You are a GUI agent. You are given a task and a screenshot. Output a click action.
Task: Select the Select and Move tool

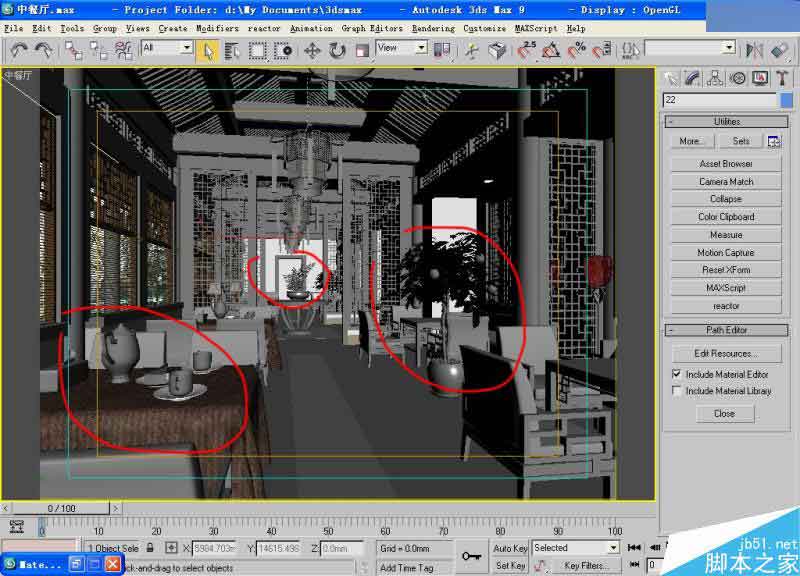tap(313, 48)
